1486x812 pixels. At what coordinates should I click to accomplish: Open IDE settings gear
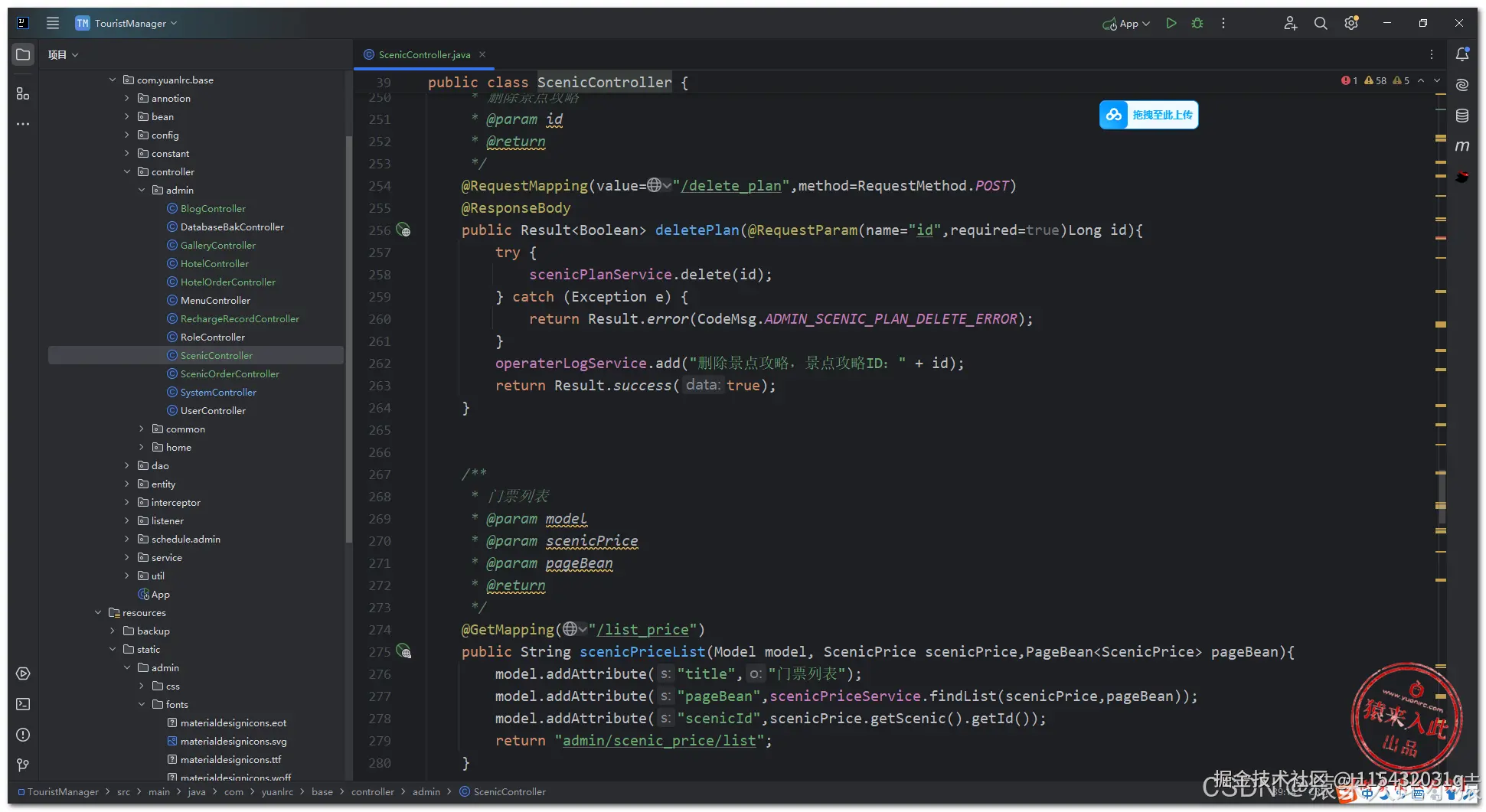(1351, 23)
